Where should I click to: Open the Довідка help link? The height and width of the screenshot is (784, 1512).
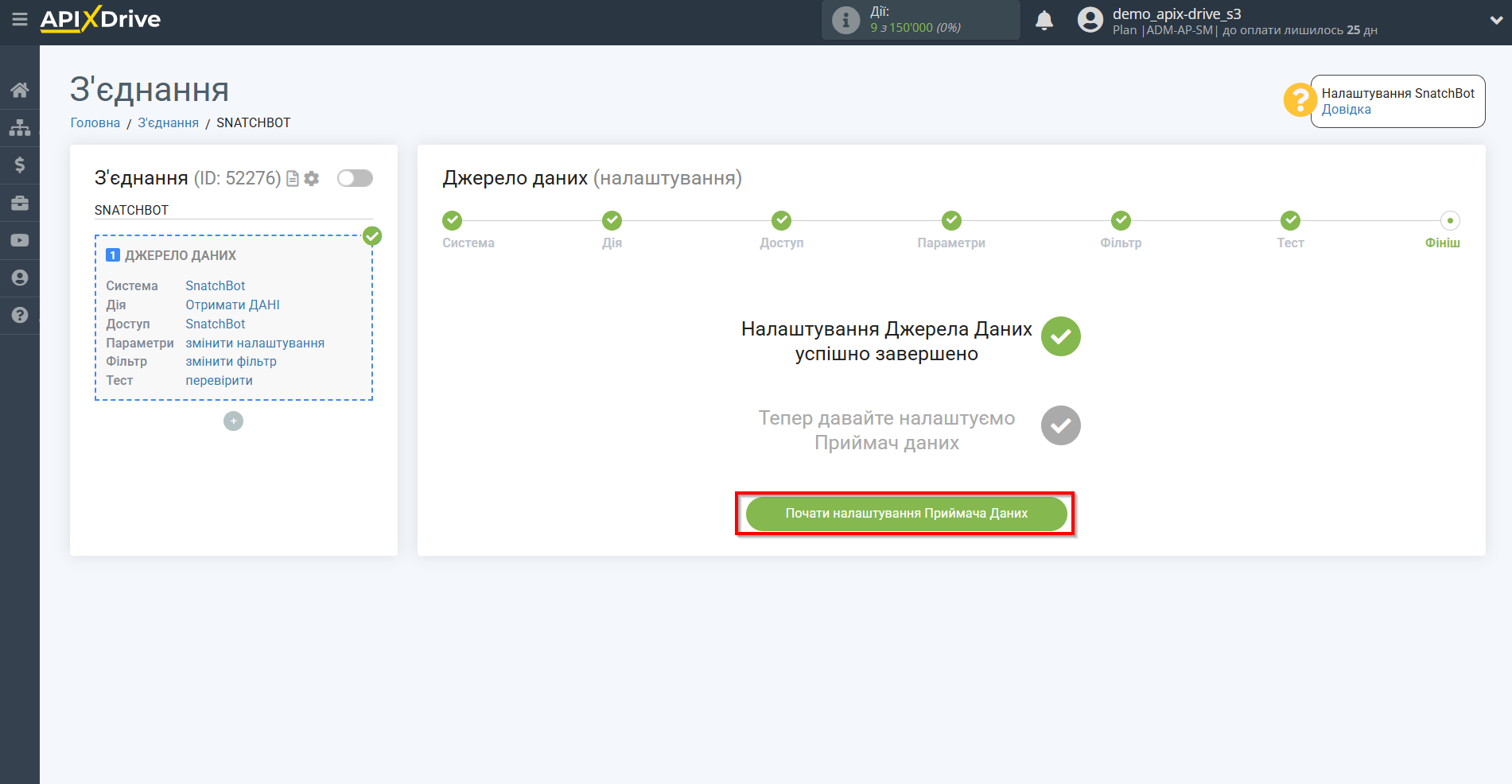pyautogui.click(x=1346, y=110)
